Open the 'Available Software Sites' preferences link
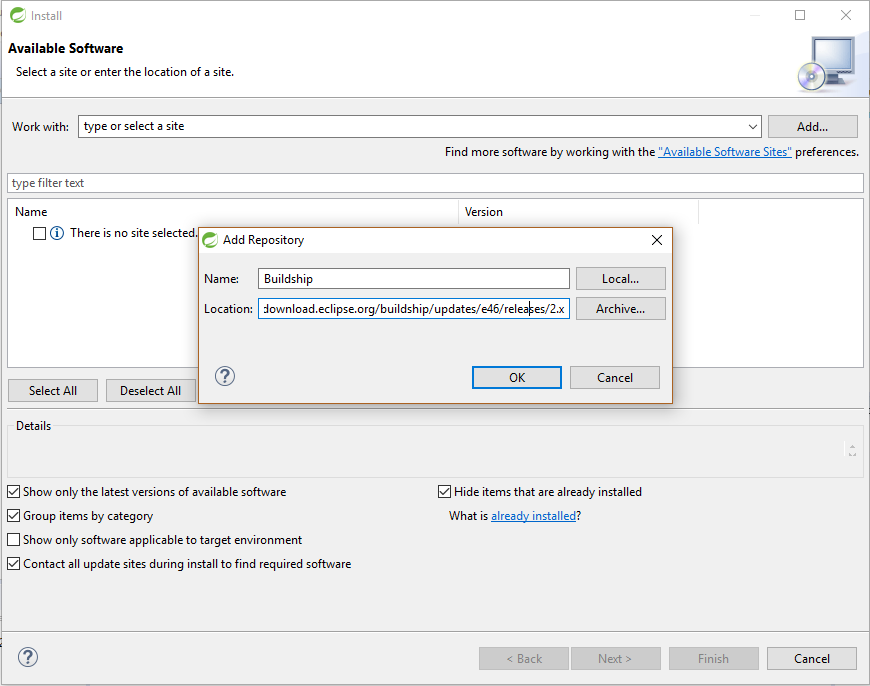Image resolution: width=870 pixels, height=686 pixels. (x=725, y=152)
